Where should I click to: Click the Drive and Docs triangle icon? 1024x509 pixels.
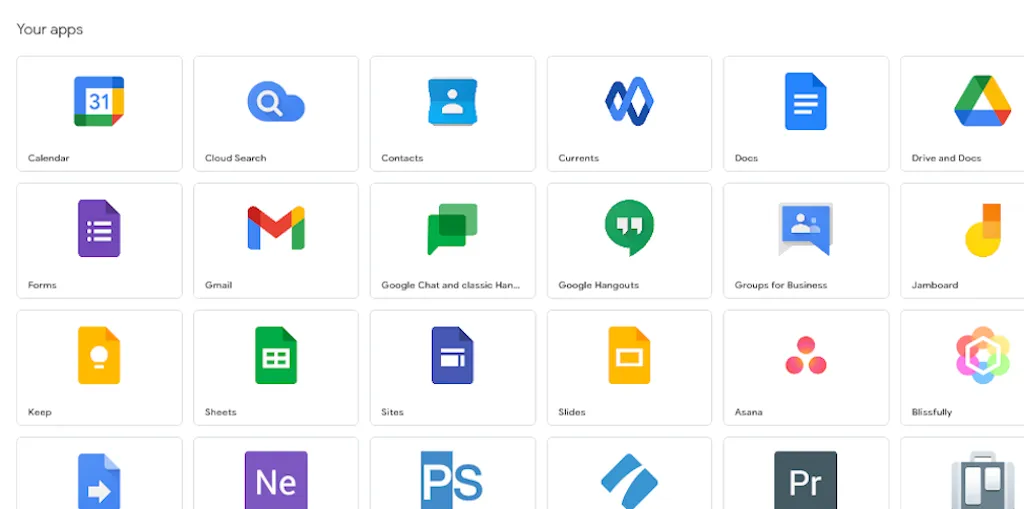982,101
